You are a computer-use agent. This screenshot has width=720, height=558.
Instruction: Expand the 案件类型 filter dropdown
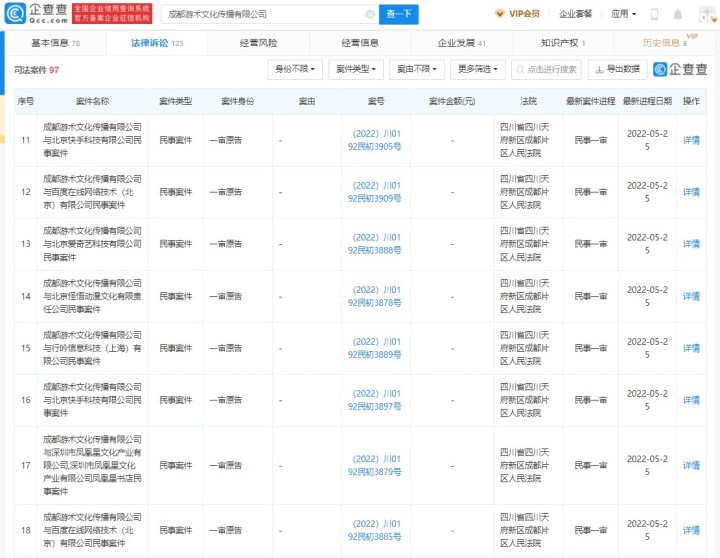(356, 69)
